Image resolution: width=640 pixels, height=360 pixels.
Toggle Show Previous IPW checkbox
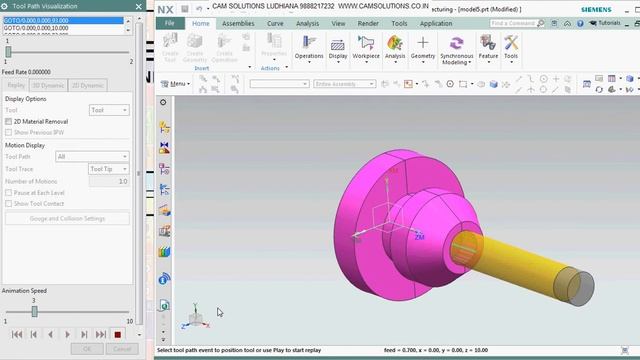[x=8, y=132]
